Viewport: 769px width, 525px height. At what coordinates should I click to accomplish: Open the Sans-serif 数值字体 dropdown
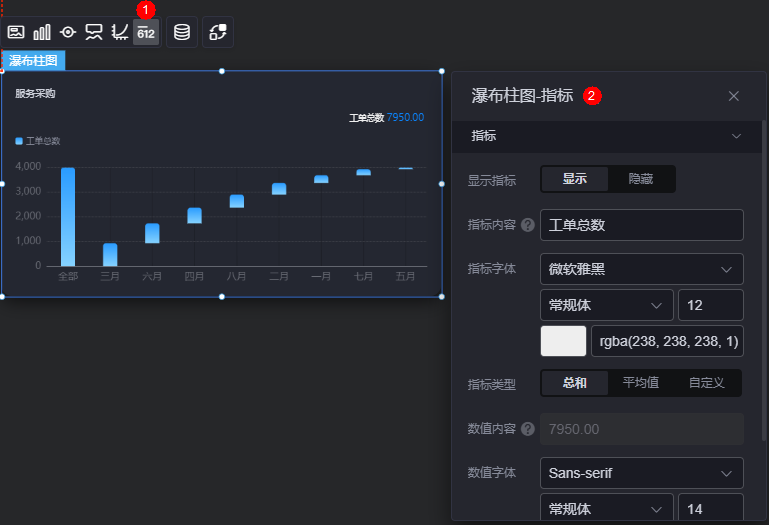point(641,473)
